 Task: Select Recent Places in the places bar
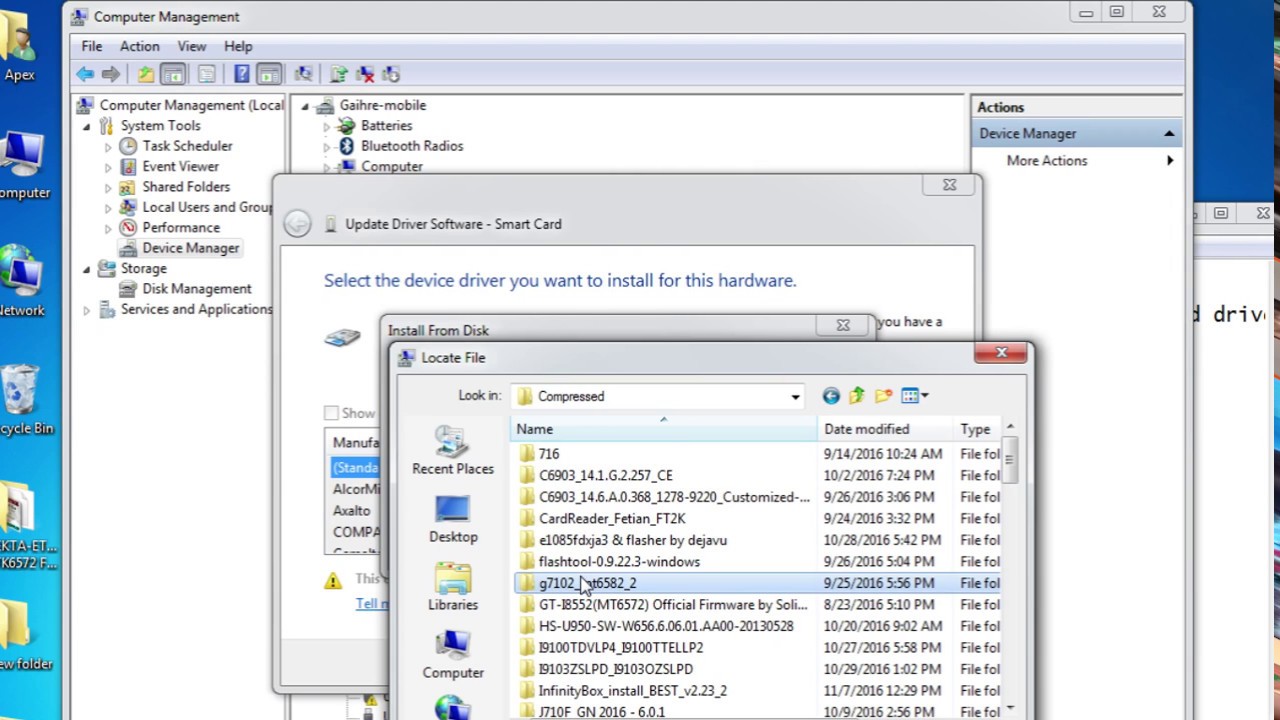pyautogui.click(x=453, y=452)
